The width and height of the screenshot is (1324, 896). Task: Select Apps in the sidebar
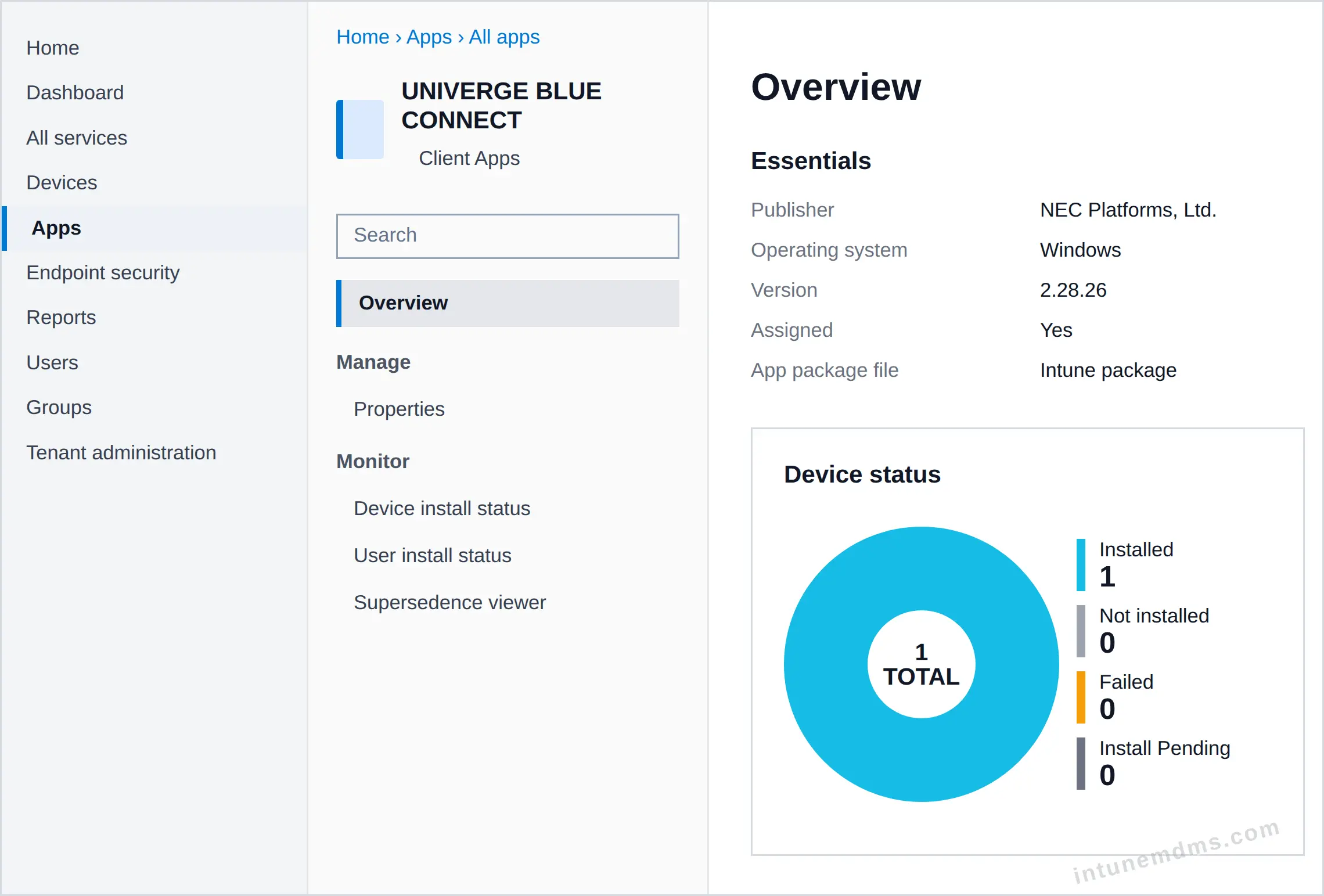click(x=154, y=228)
